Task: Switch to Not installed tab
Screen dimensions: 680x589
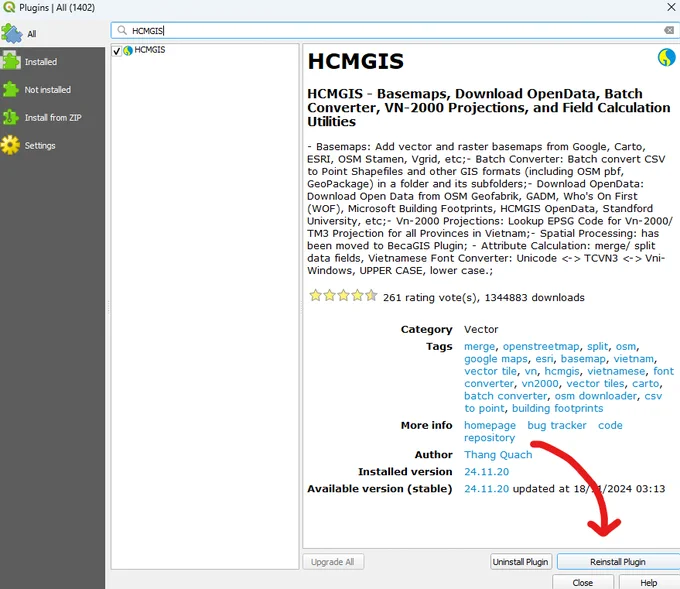Action: 52,90
